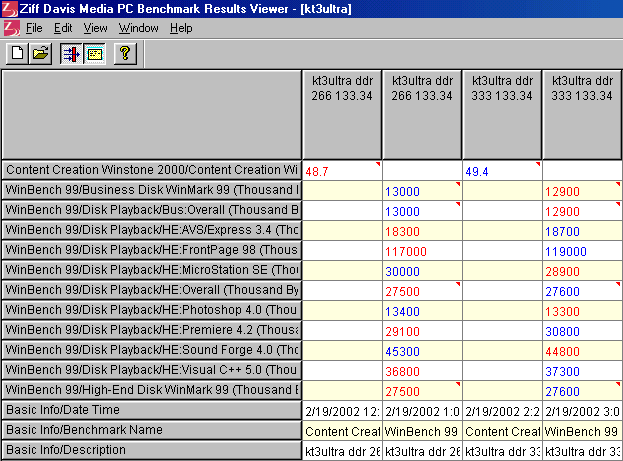Click the Ziff Davis title bar logo icon

10,9
